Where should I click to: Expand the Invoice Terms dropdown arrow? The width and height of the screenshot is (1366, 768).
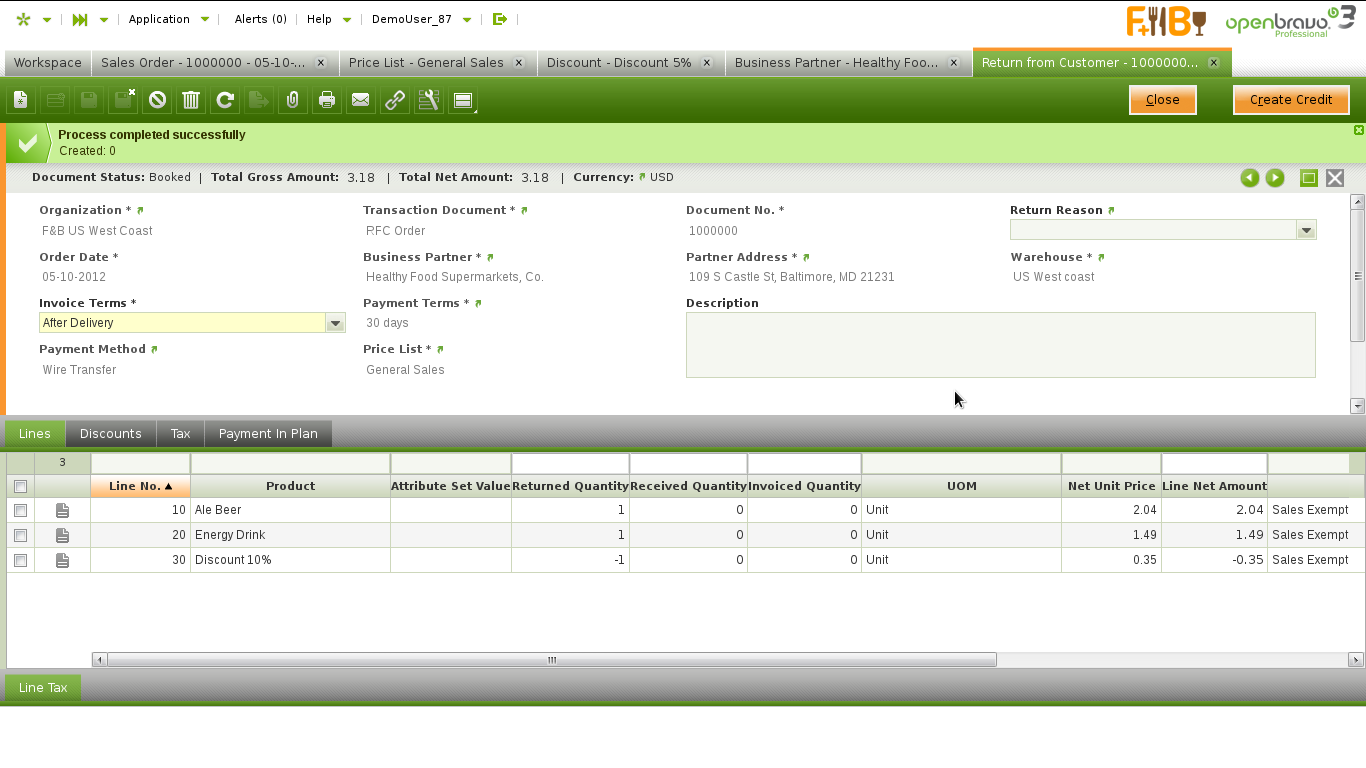click(335, 323)
